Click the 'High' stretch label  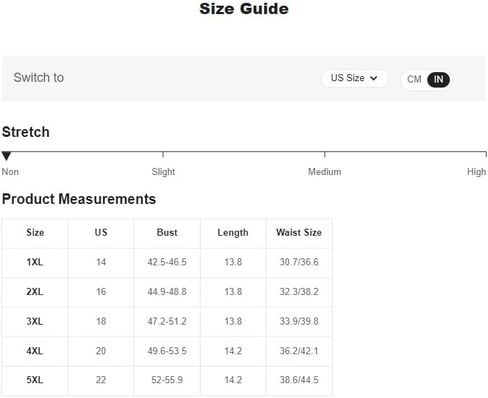click(476, 172)
